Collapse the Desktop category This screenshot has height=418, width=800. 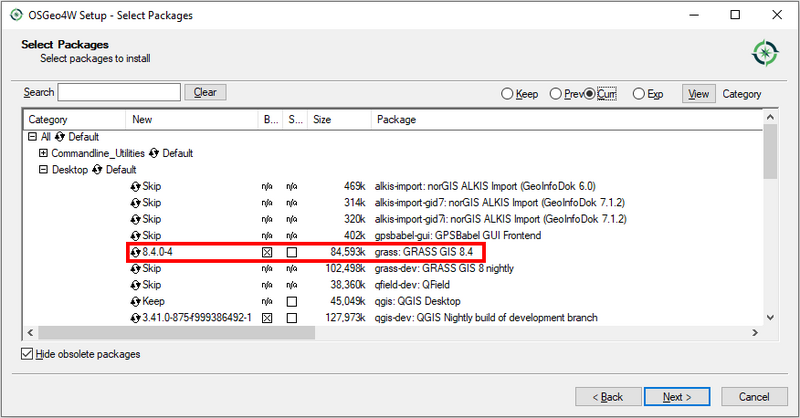click(43, 170)
